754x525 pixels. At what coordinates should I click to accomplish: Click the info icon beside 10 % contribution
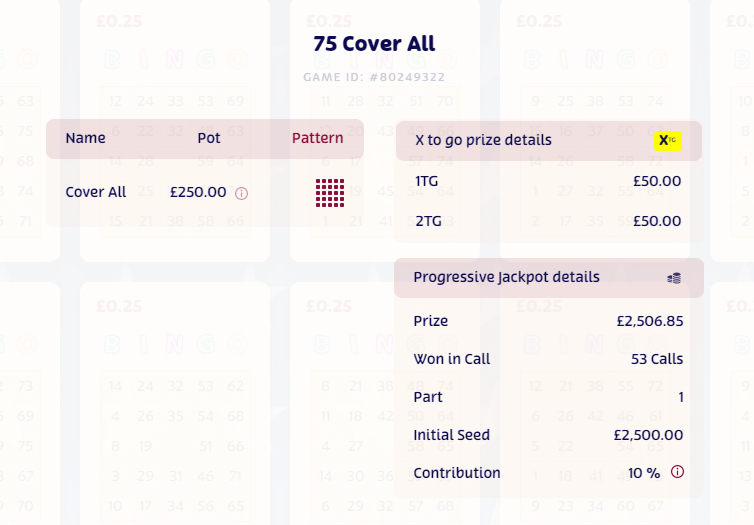tap(677, 472)
